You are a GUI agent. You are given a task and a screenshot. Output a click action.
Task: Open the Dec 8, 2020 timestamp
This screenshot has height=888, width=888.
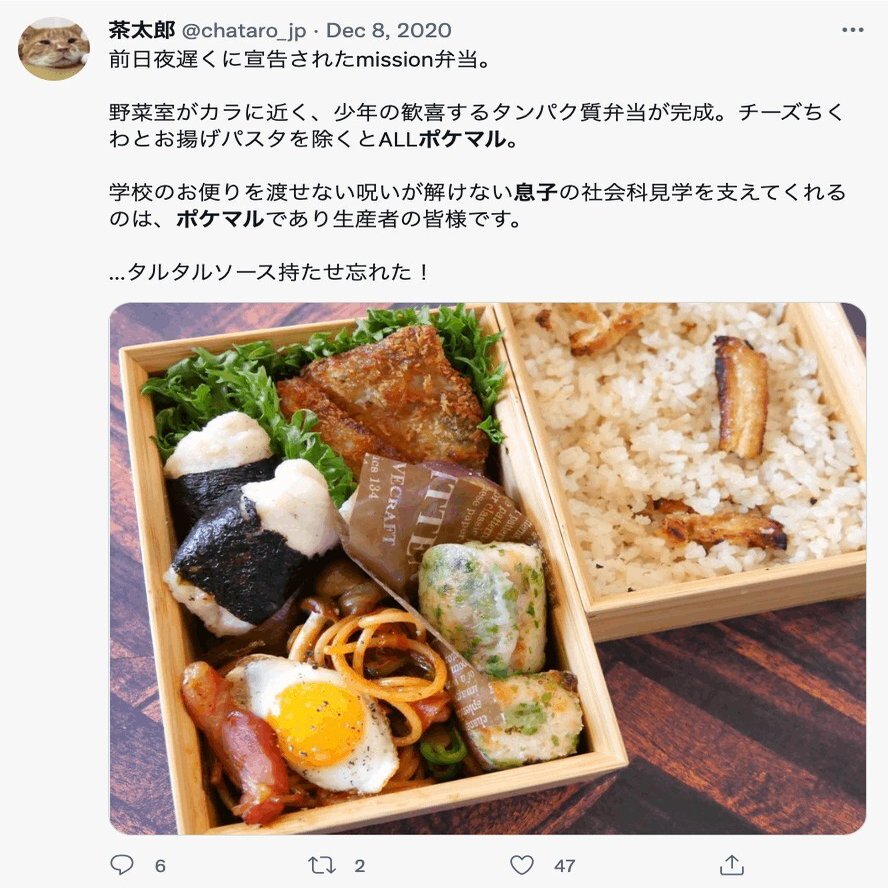pos(388,30)
